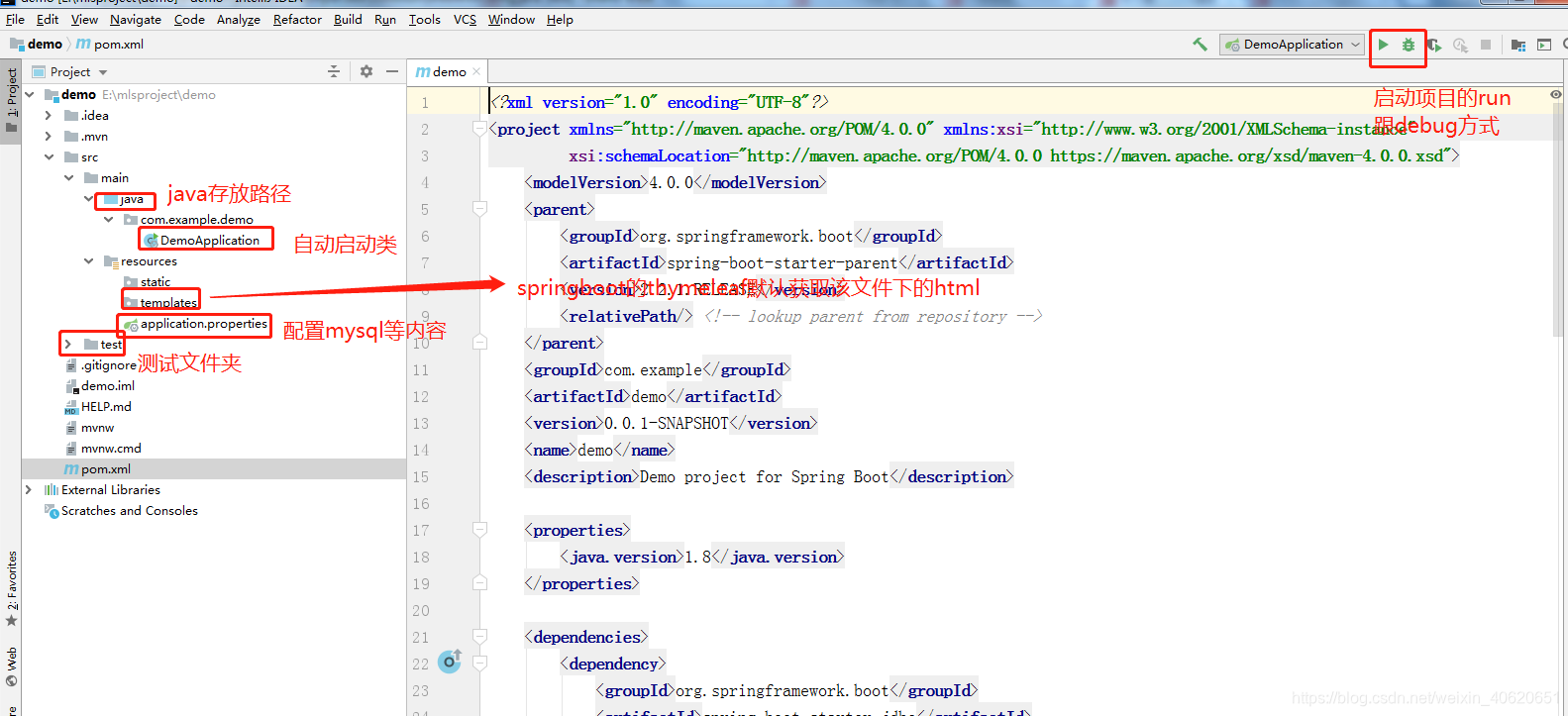Expand the .mvn folder

tap(49, 137)
